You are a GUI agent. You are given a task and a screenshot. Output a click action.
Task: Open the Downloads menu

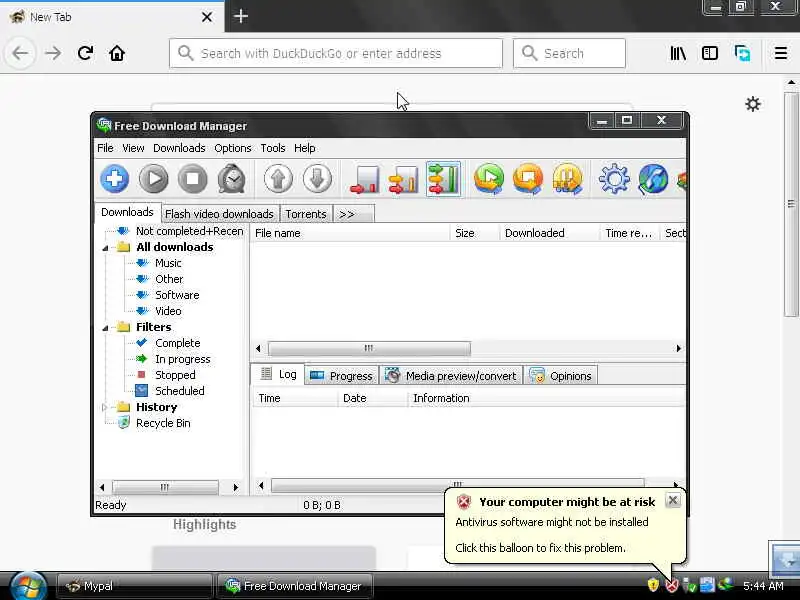[179, 148]
